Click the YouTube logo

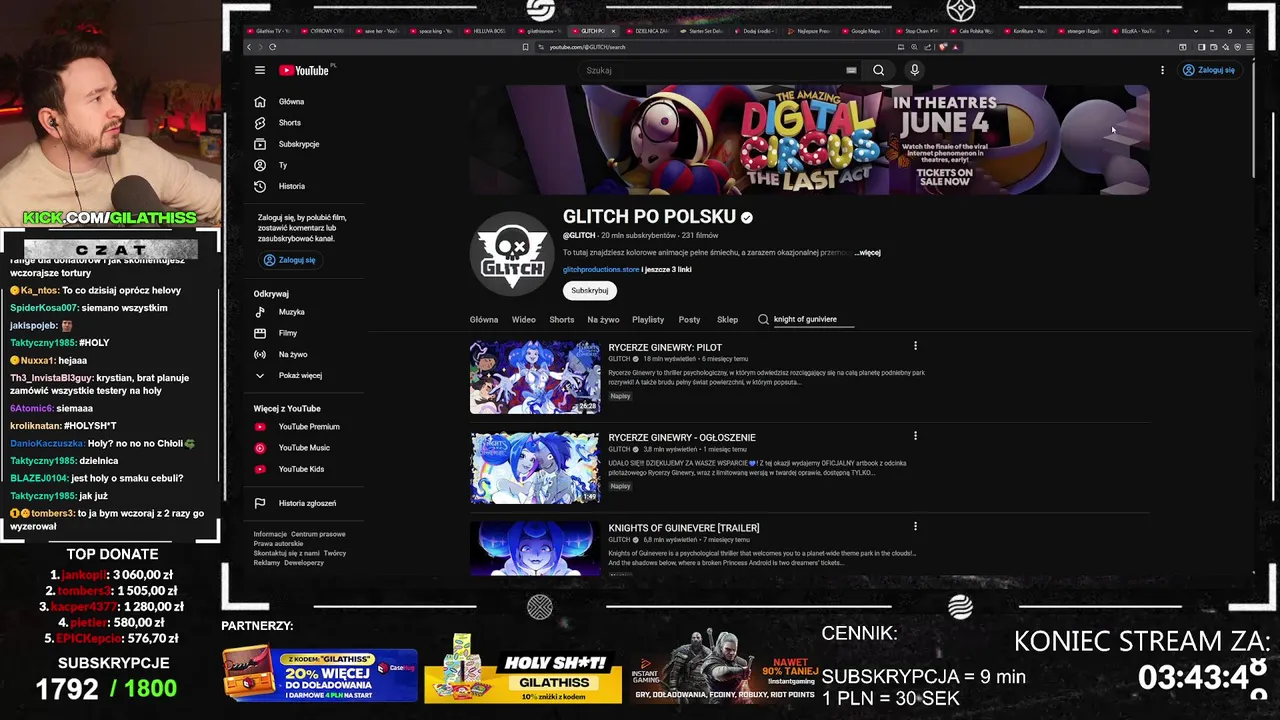(304, 70)
